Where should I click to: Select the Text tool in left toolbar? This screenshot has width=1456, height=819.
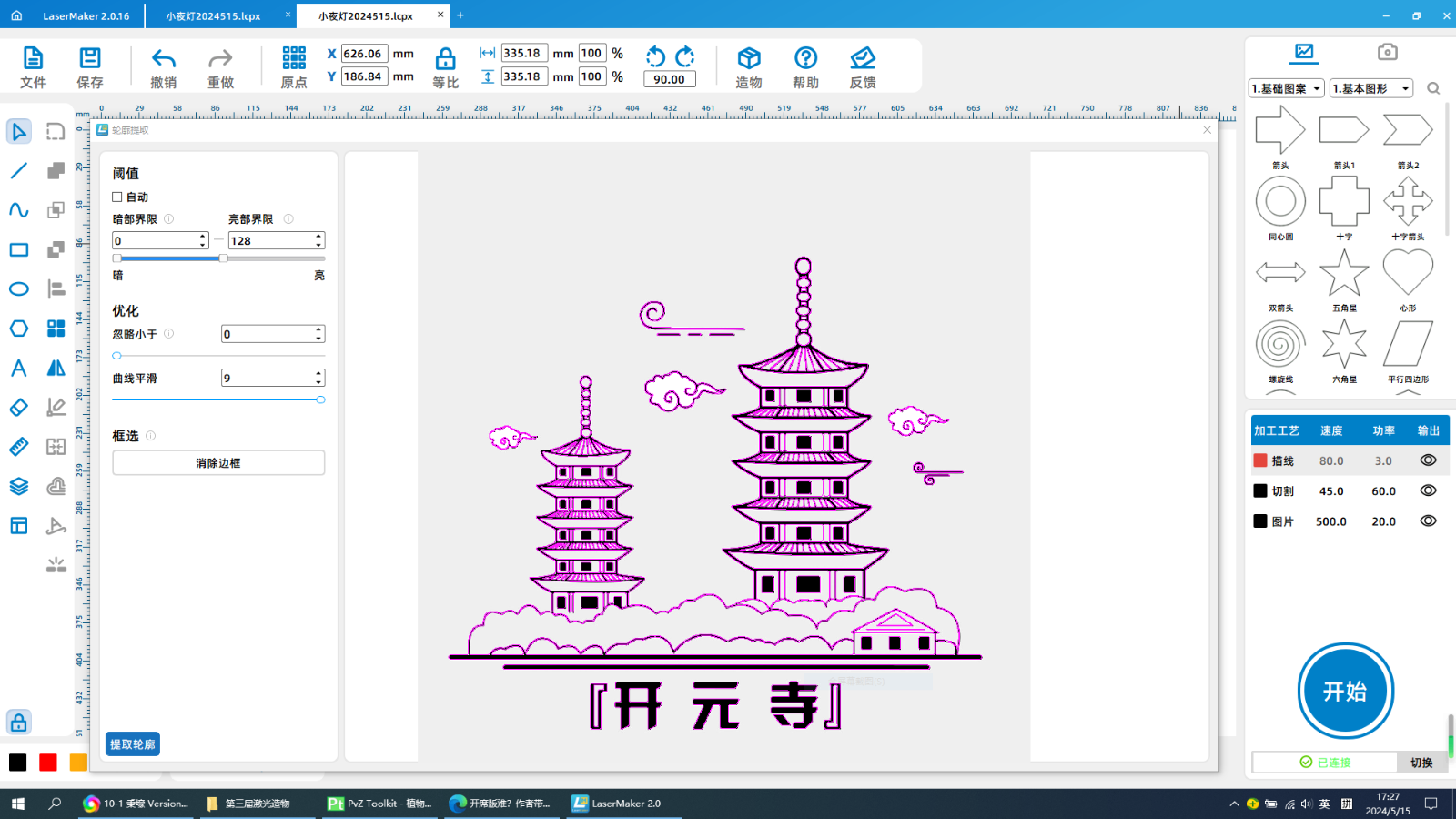click(x=19, y=368)
